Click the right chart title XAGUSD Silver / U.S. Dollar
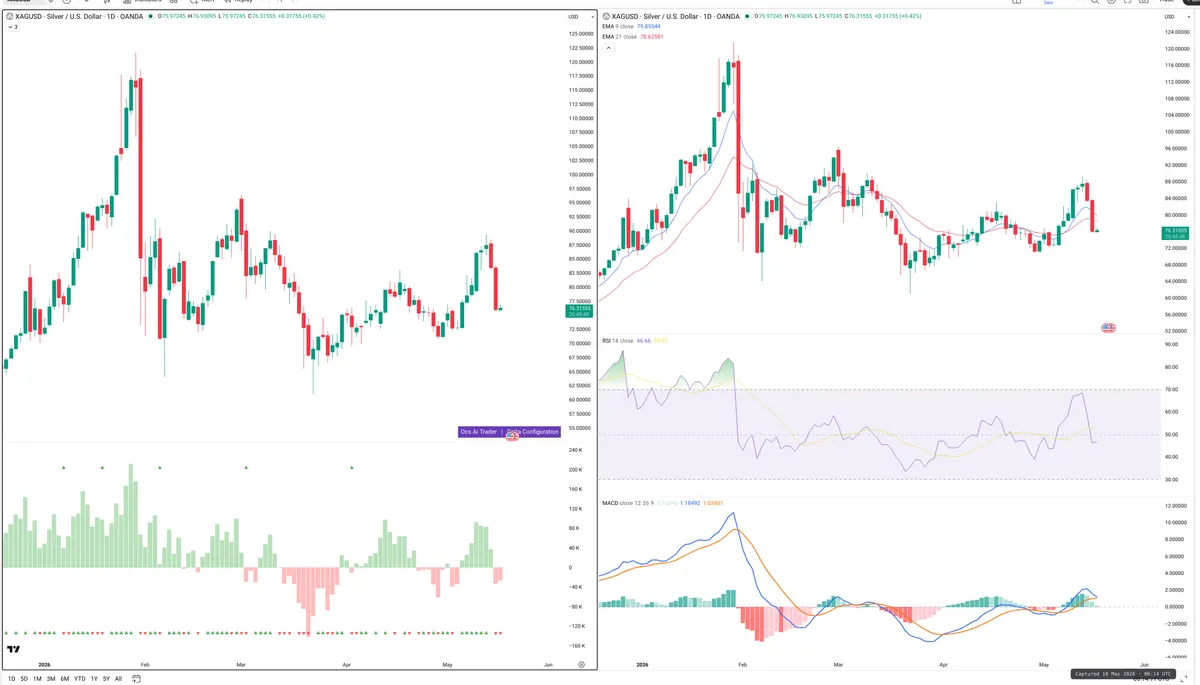The height and width of the screenshot is (685, 1200). click(676, 17)
